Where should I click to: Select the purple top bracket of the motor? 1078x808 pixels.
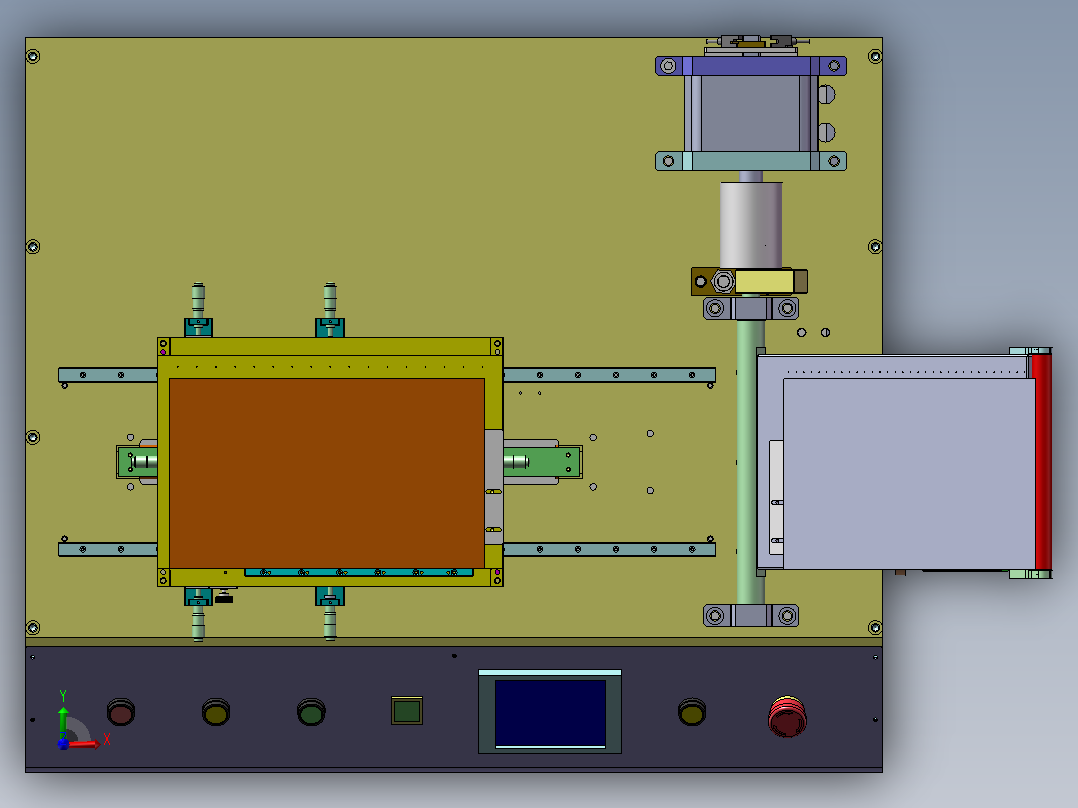(x=751, y=66)
